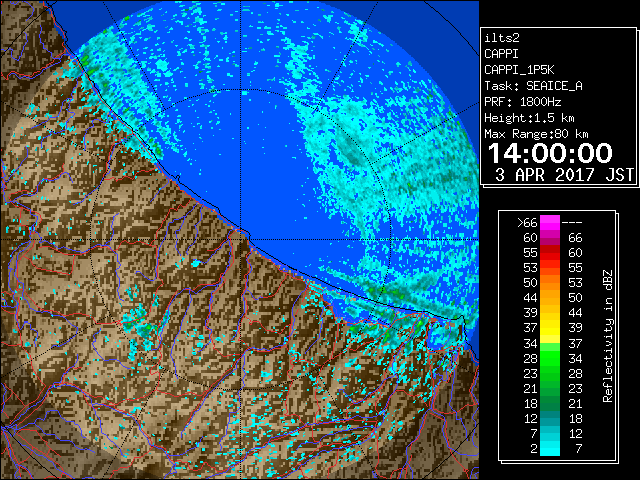640x480 pixels.
Task: Click the 'PRF: 1800Hz' text
Action: tap(522, 102)
